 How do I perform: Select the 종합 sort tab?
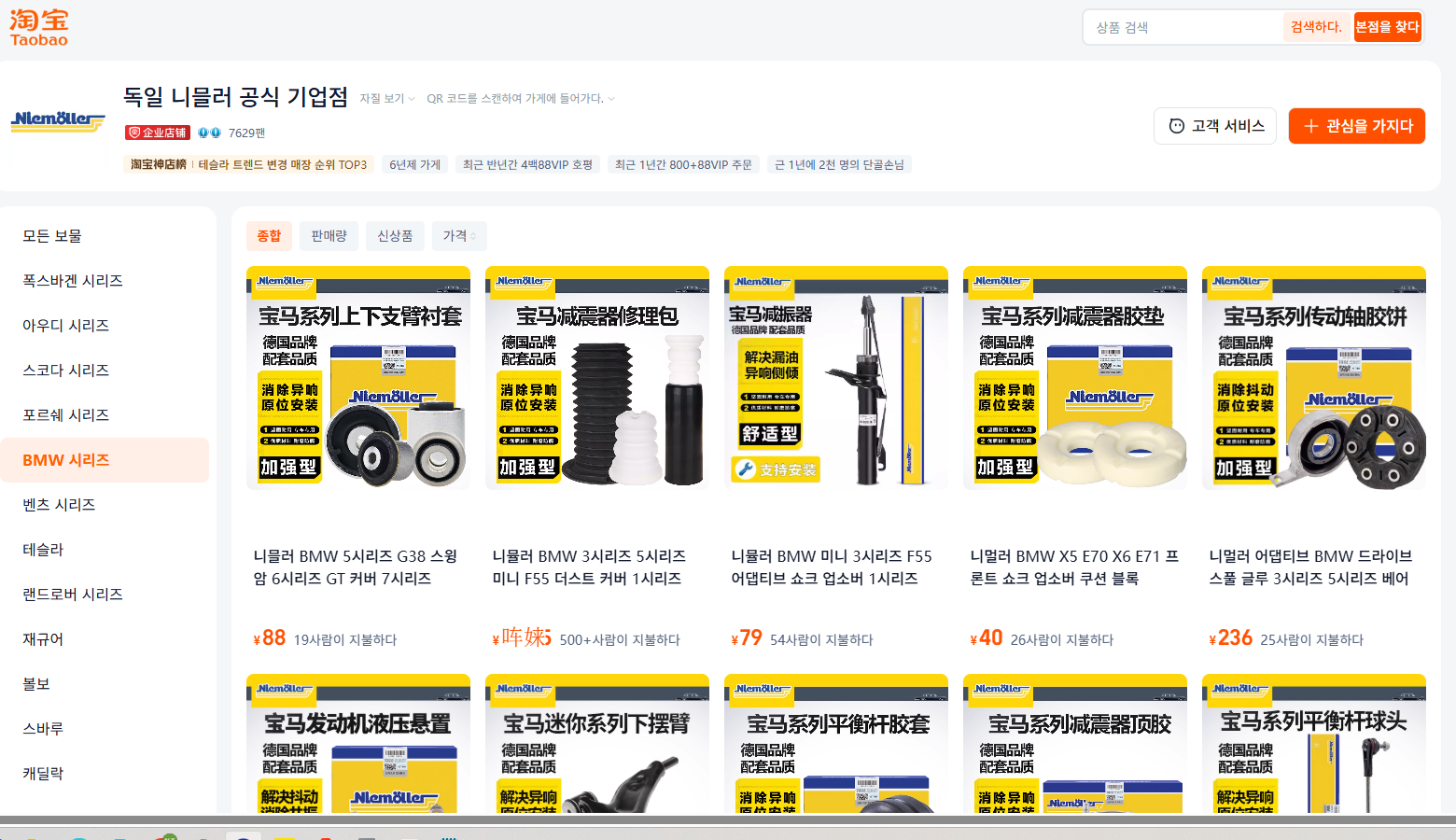269,236
